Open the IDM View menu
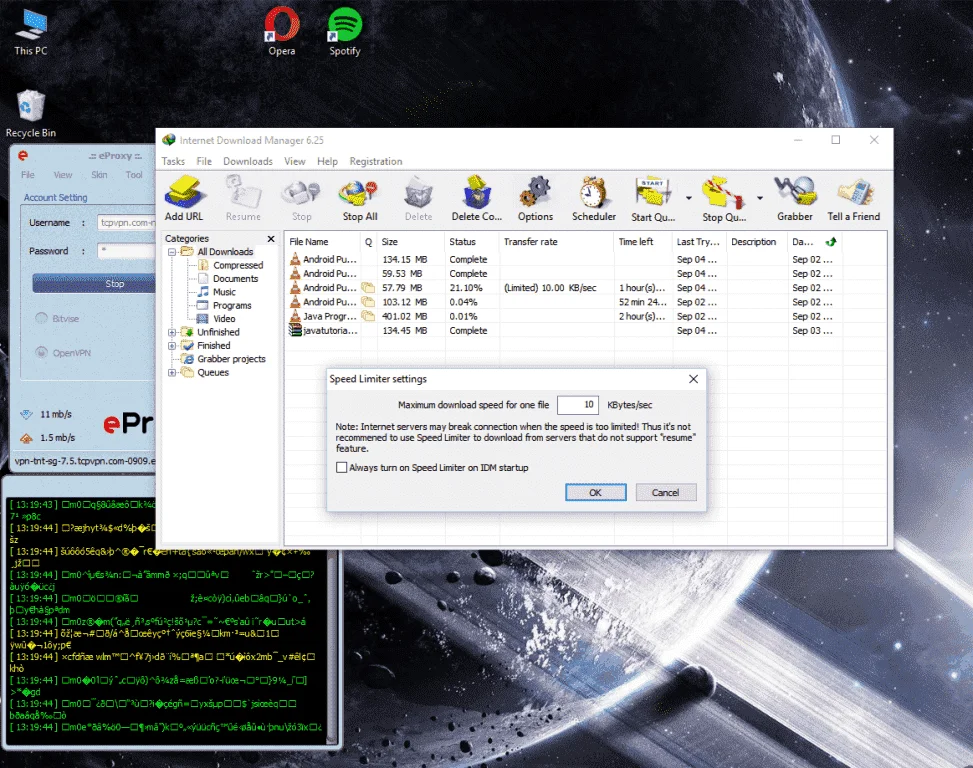The image size is (973, 768). pyautogui.click(x=295, y=161)
